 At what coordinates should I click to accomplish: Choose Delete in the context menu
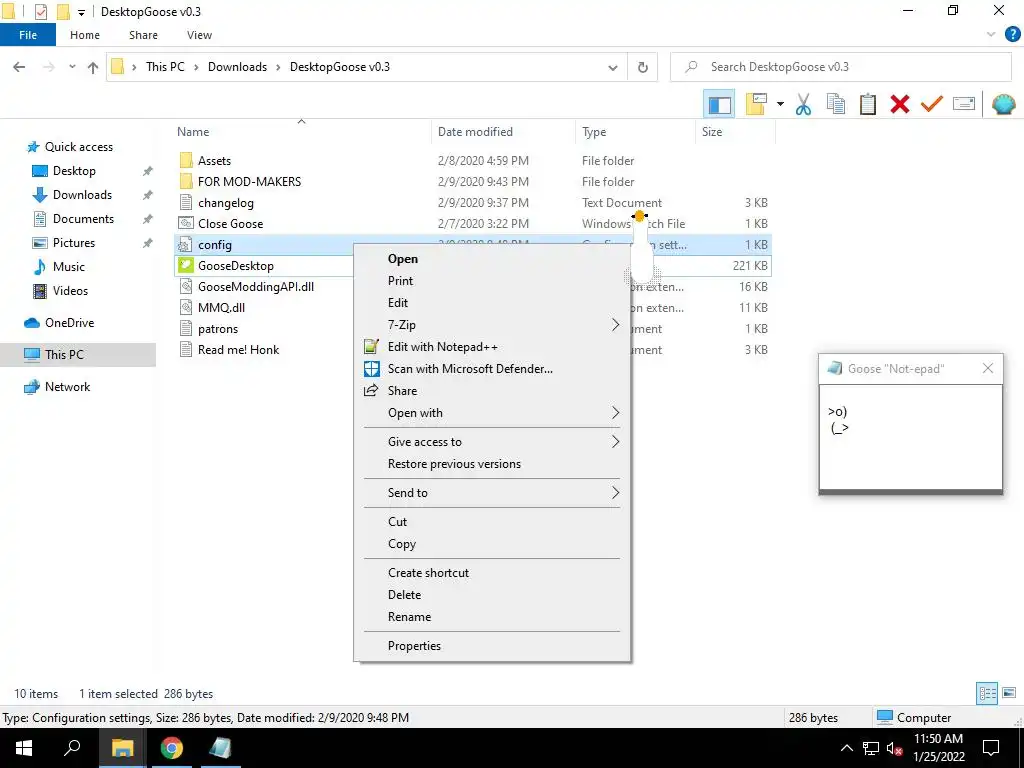(x=492, y=595)
